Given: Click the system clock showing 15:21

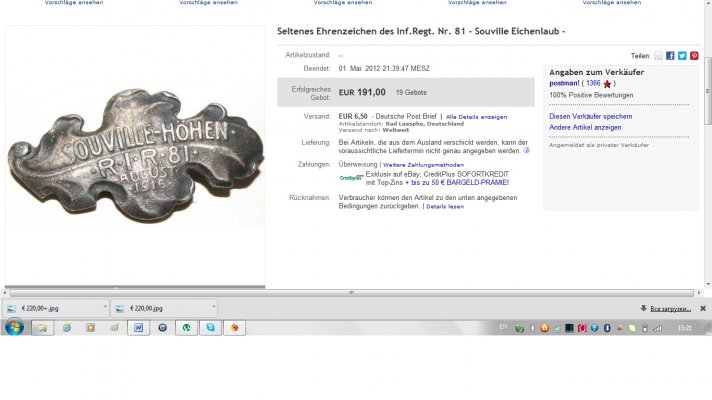Looking at the screenshot, I should pos(684,328).
